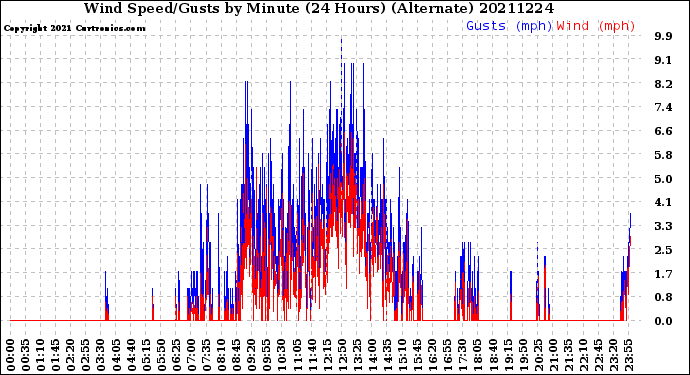Click the 09:55 time axis label
This screenshot has height=375, width=690.
(267, 355)
